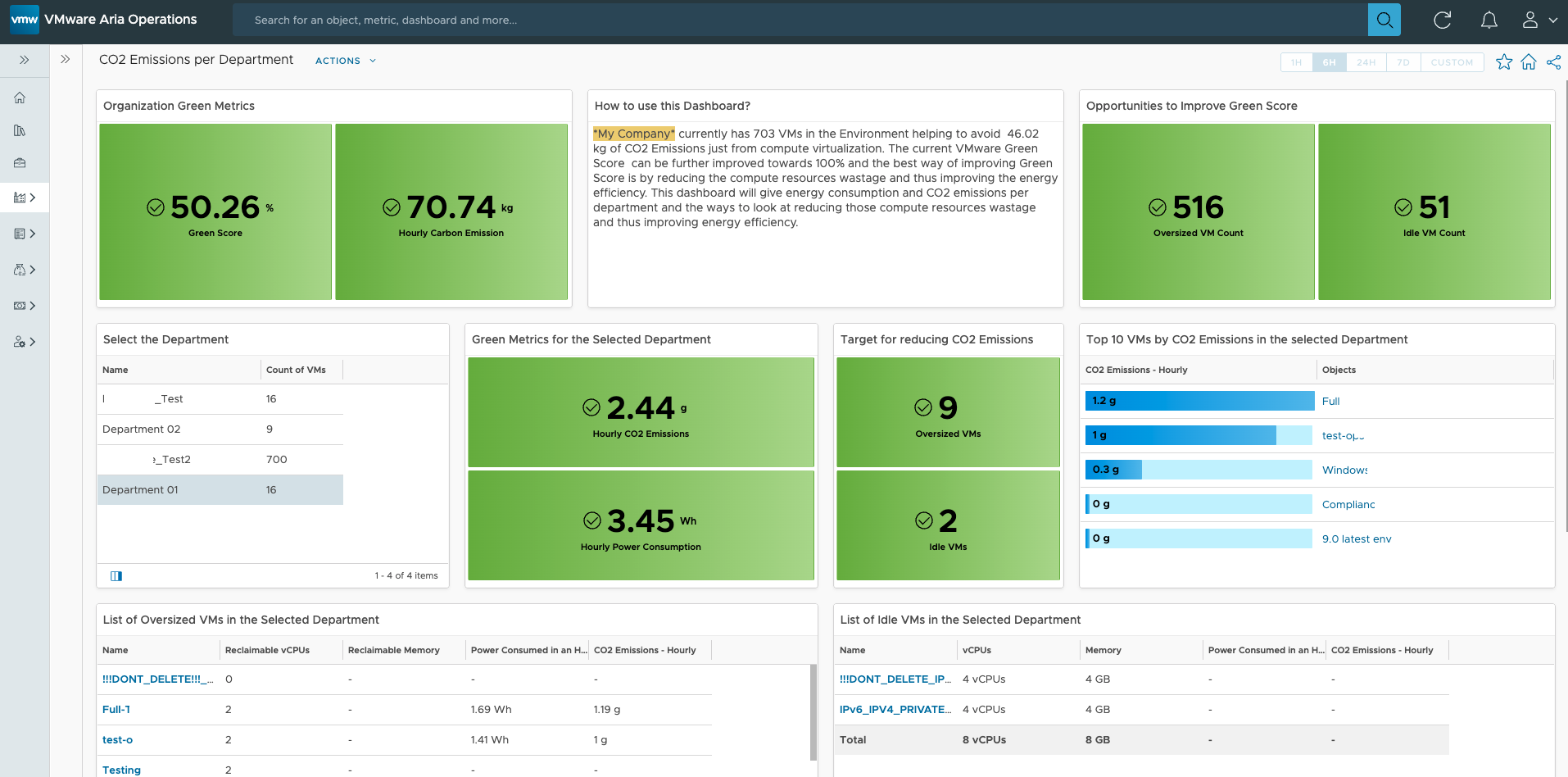Expand the secondary panel with double chevron
The image size is (1568, 777).
click(66, 59)
